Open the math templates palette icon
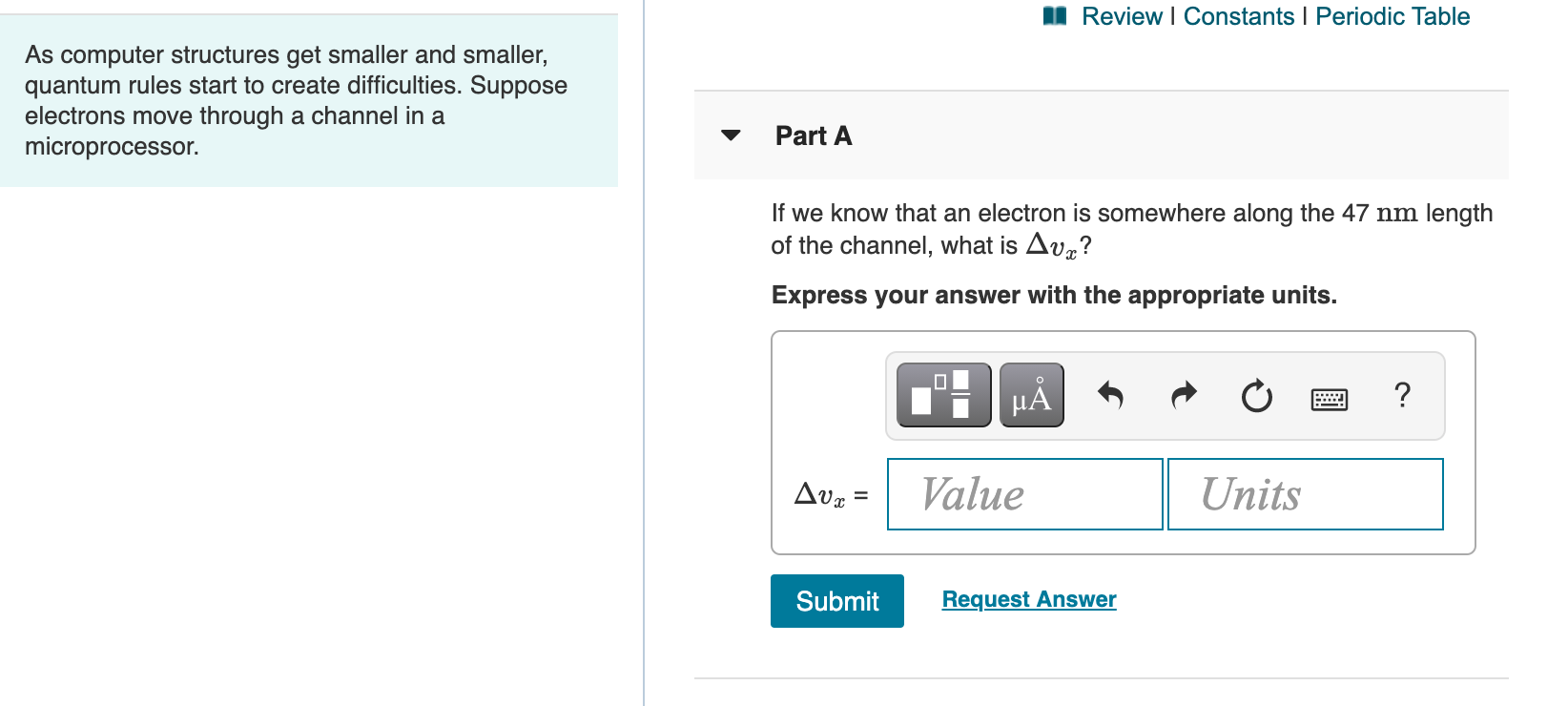The image size is (1568, 706). pyautogui.click(x=942, y=394)
